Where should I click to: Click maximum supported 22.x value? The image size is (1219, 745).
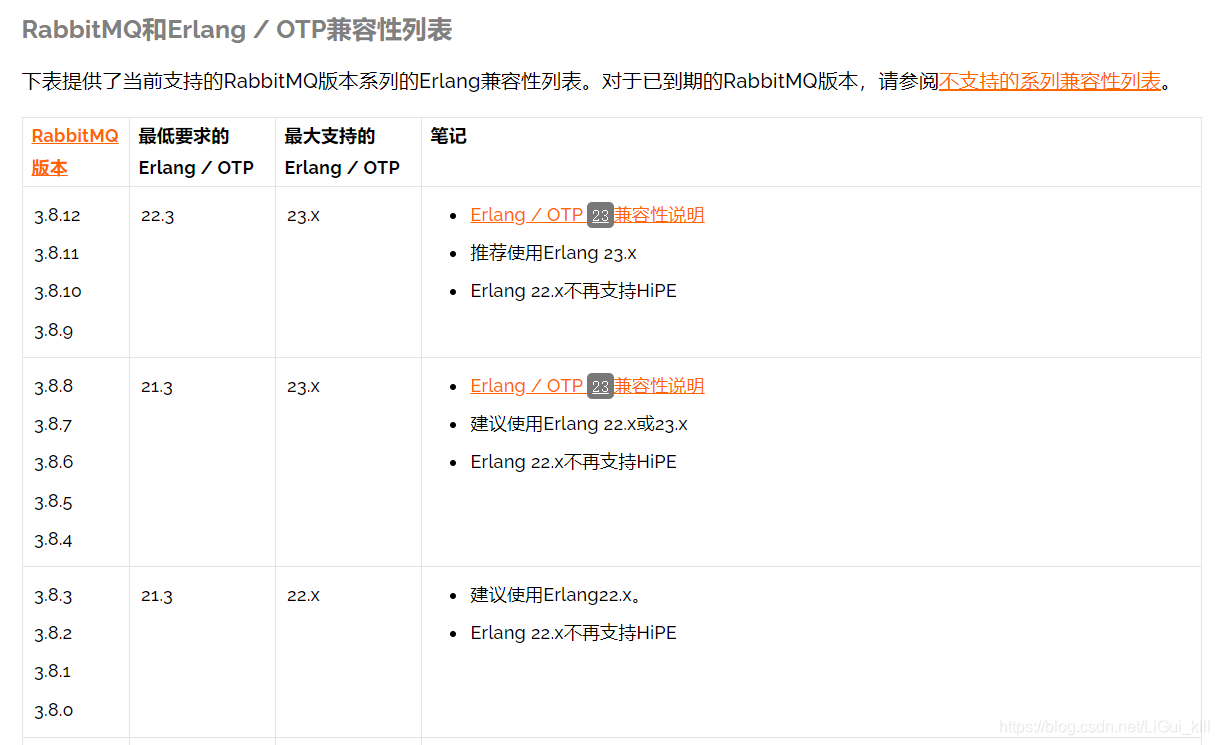[x=303, y=595]
